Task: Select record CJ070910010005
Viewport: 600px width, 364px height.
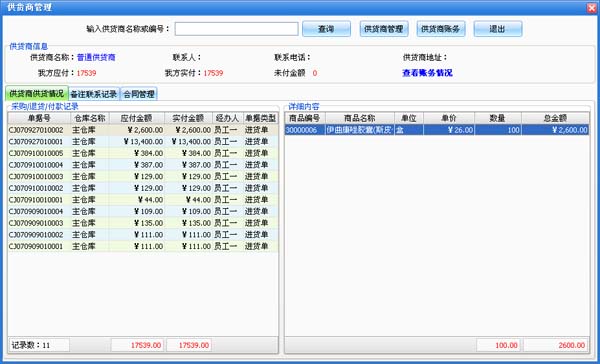Action: pos(143,153)
